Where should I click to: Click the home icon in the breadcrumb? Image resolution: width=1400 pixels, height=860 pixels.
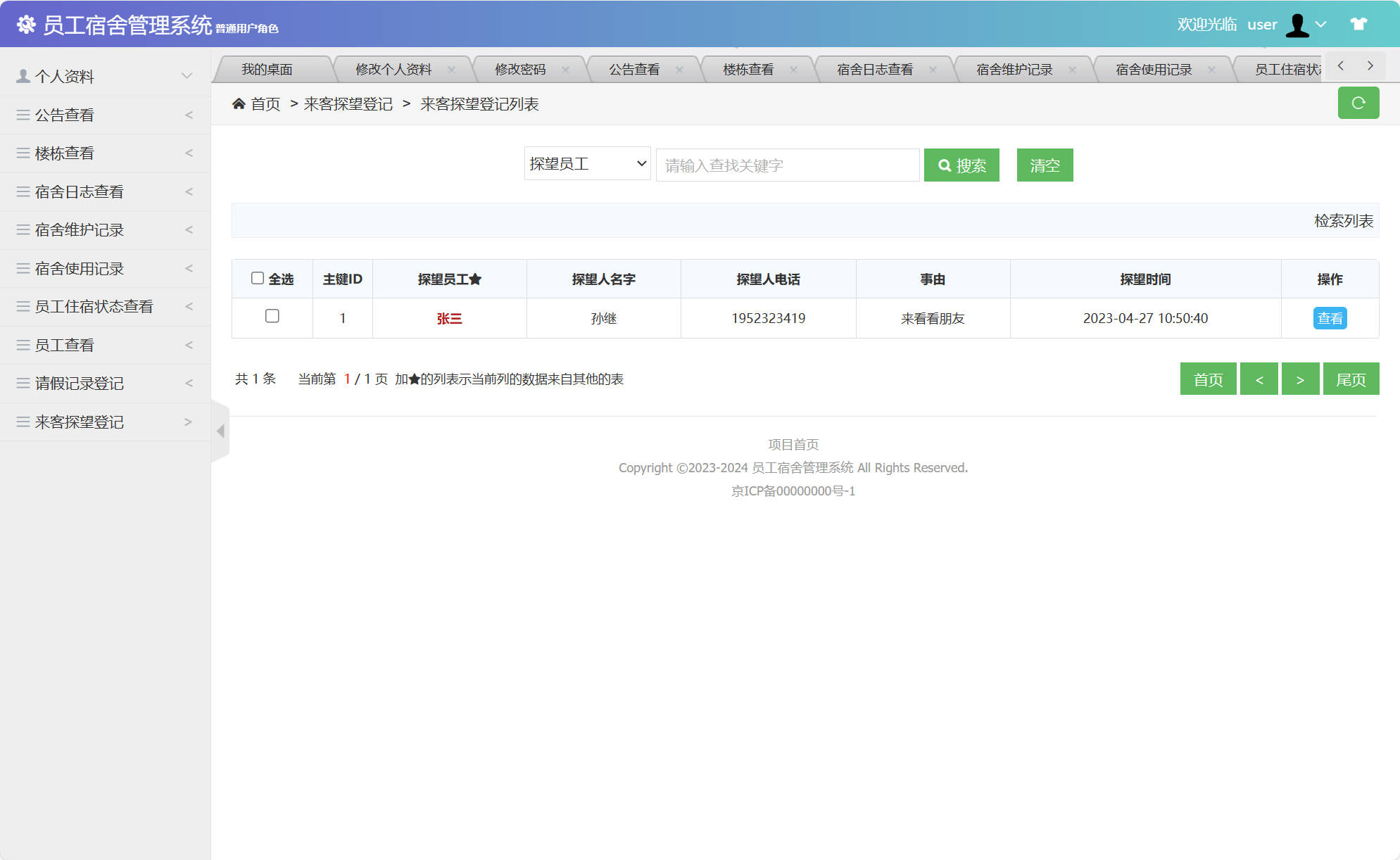pos(239,103)
